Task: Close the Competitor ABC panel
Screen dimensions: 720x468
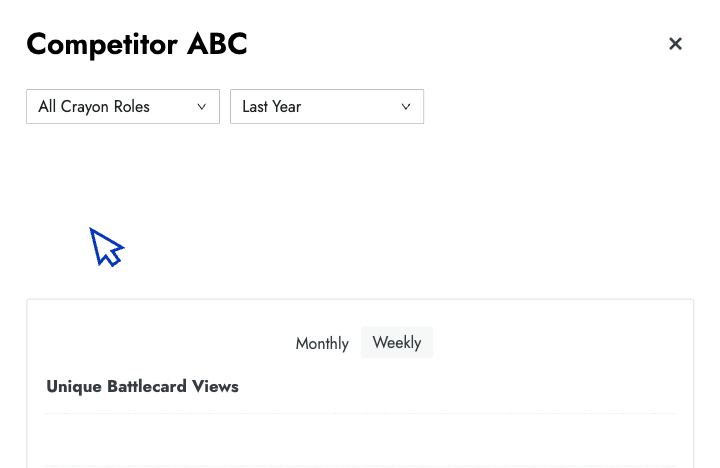Action: pos(675,44)
